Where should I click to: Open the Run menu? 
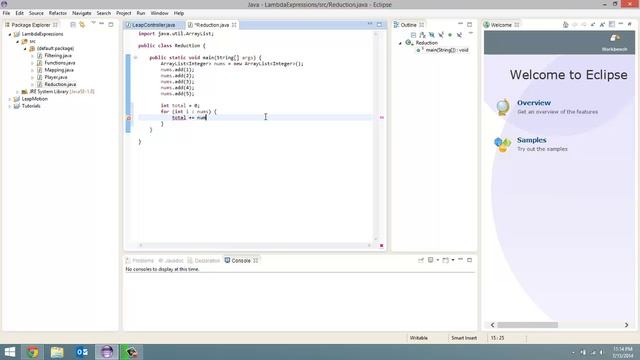(x=141, y=13)
